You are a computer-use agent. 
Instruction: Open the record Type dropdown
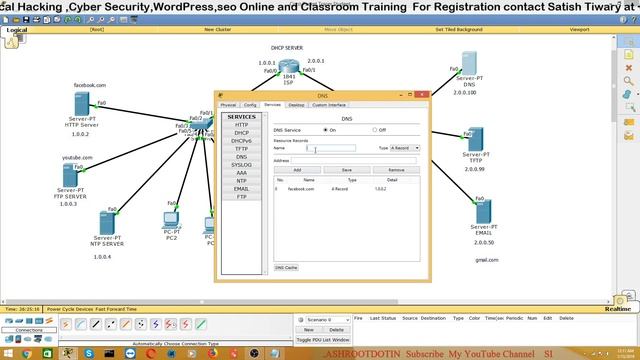click(404, 148)
